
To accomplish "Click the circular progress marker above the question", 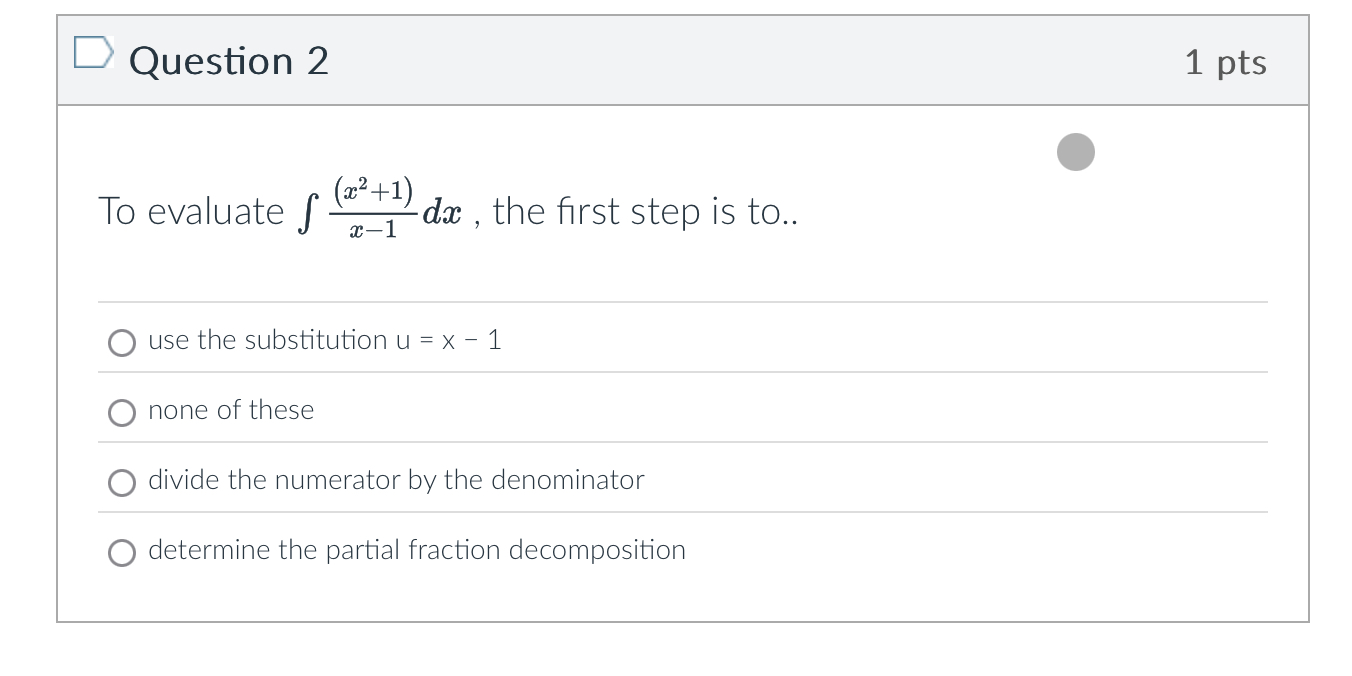I will click(x=1076, y=151).
